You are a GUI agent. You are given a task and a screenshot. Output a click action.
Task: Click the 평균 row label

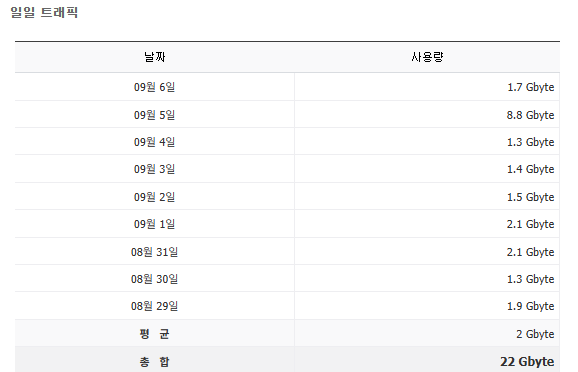click(154, 334)
